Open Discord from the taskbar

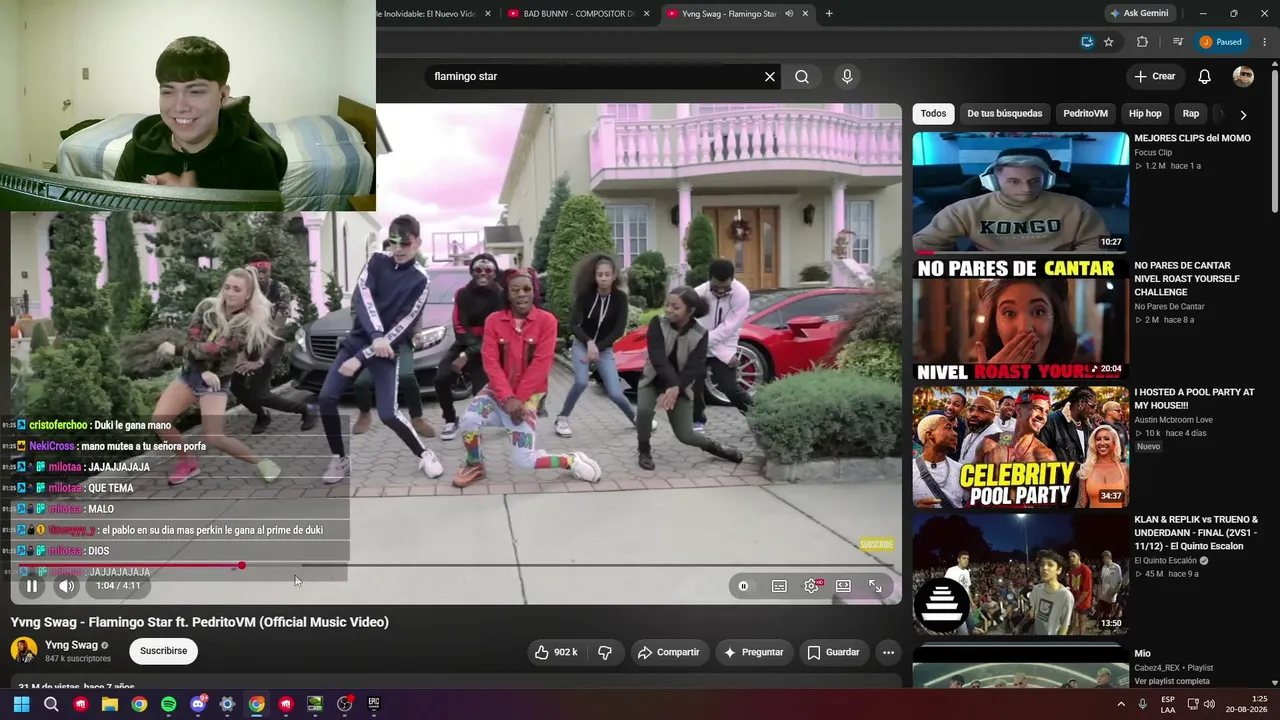[198, 704]
